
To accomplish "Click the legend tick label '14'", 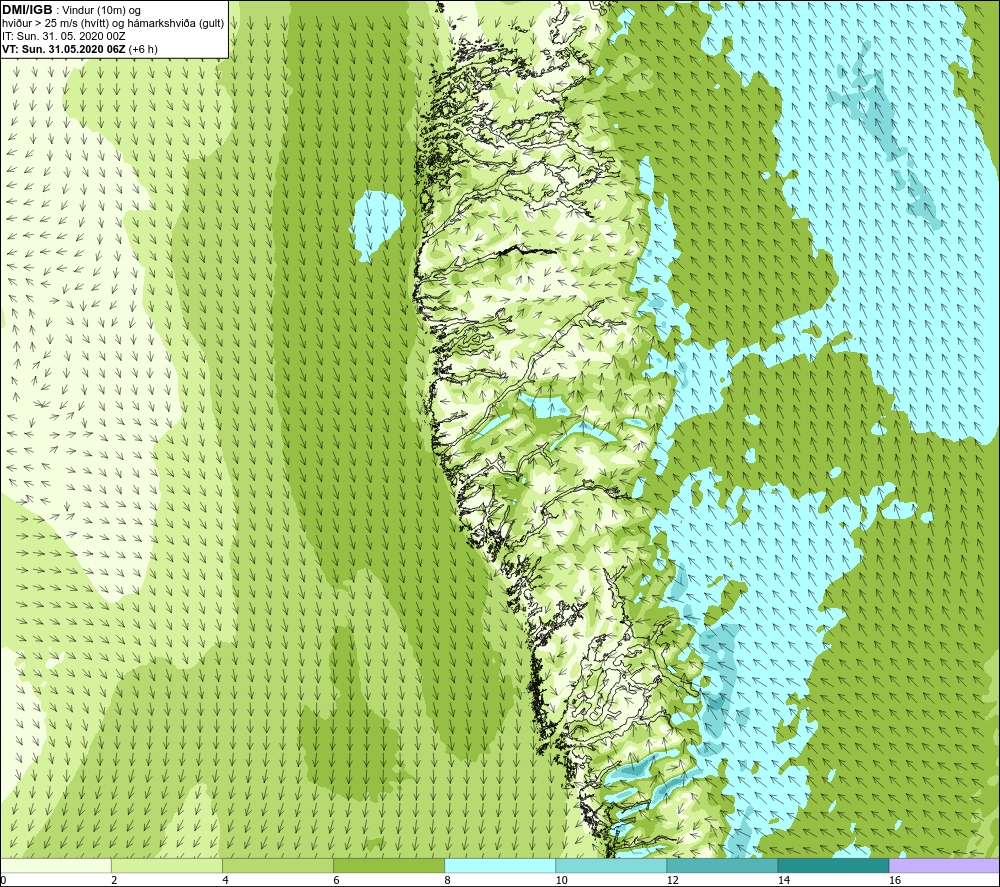I will click(783, 880).
